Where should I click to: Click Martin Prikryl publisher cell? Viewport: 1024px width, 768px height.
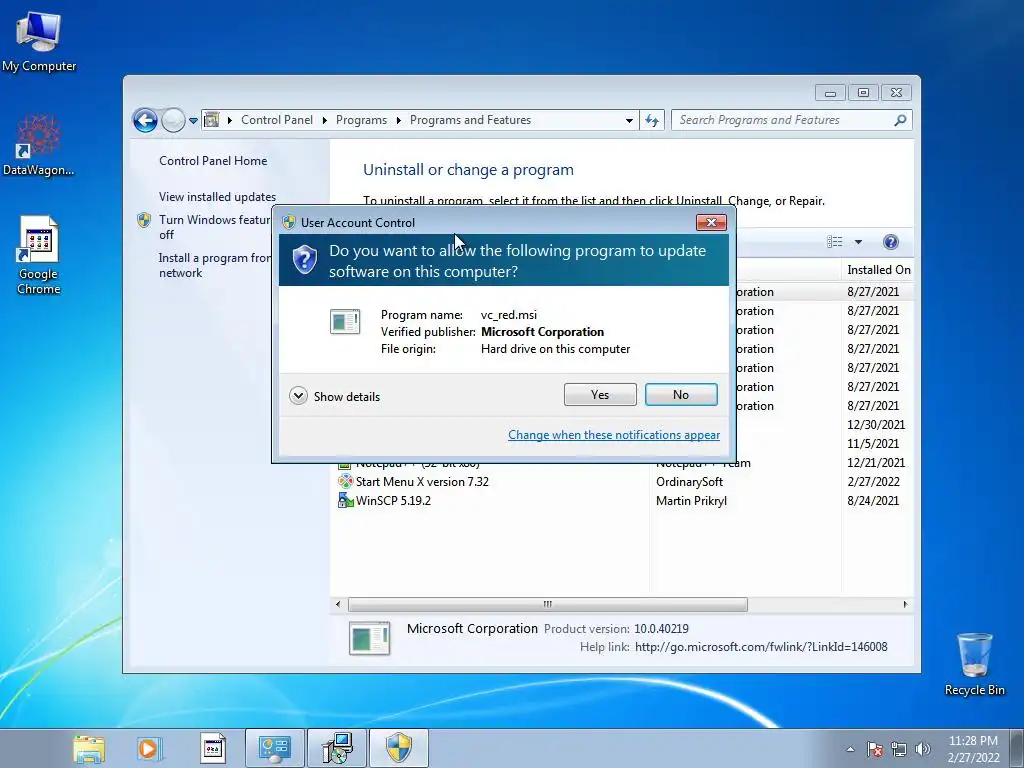(x=691, y=501)
